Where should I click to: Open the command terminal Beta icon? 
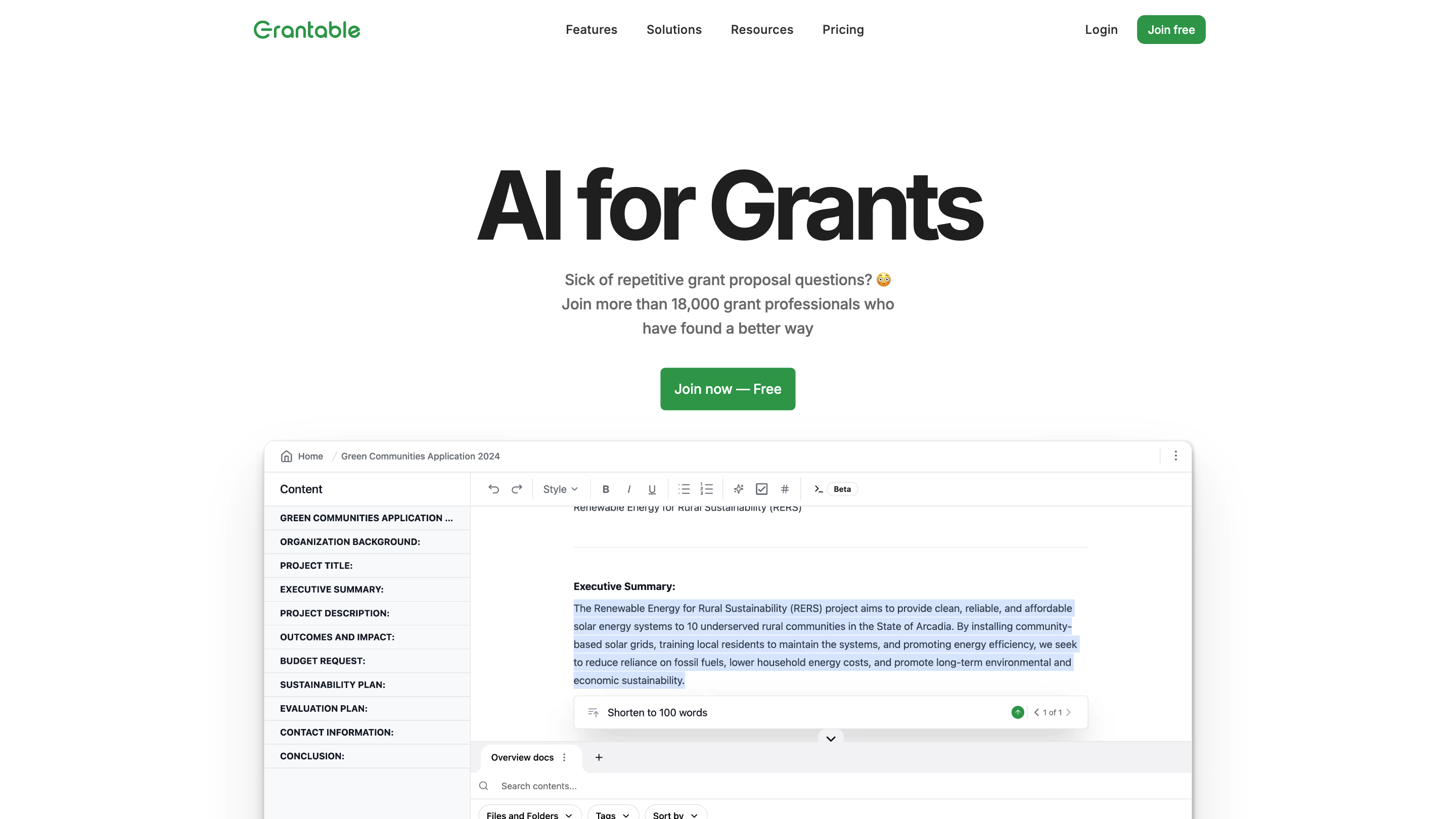[x=817, y=489]
